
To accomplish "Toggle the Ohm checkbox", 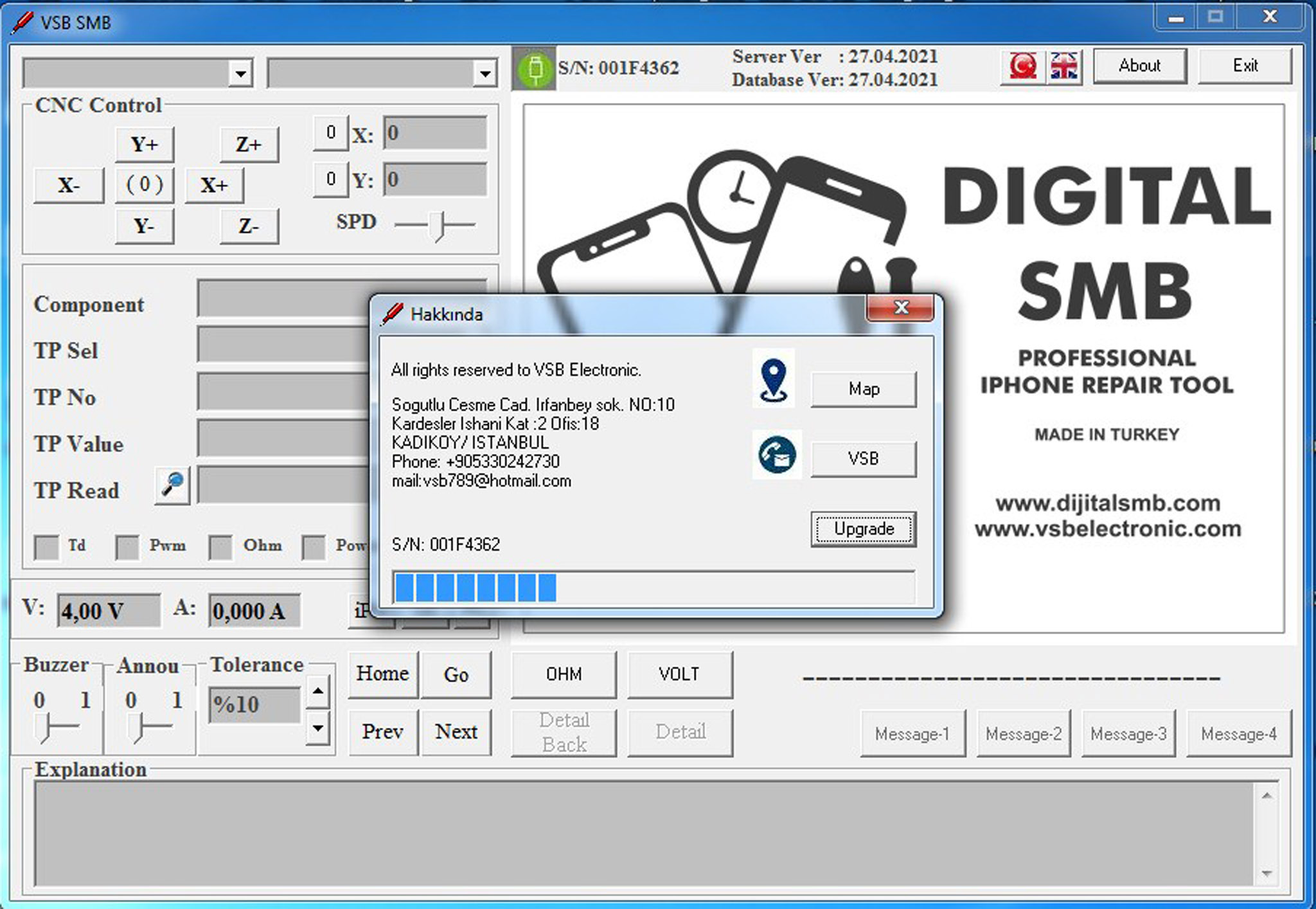I will [220, 547].
